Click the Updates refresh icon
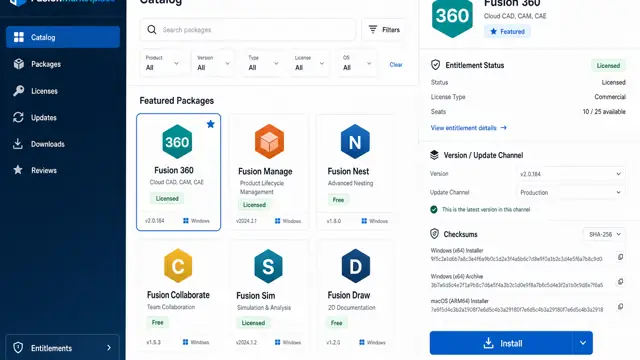This screenshot has height=360, width=640. 18,118
